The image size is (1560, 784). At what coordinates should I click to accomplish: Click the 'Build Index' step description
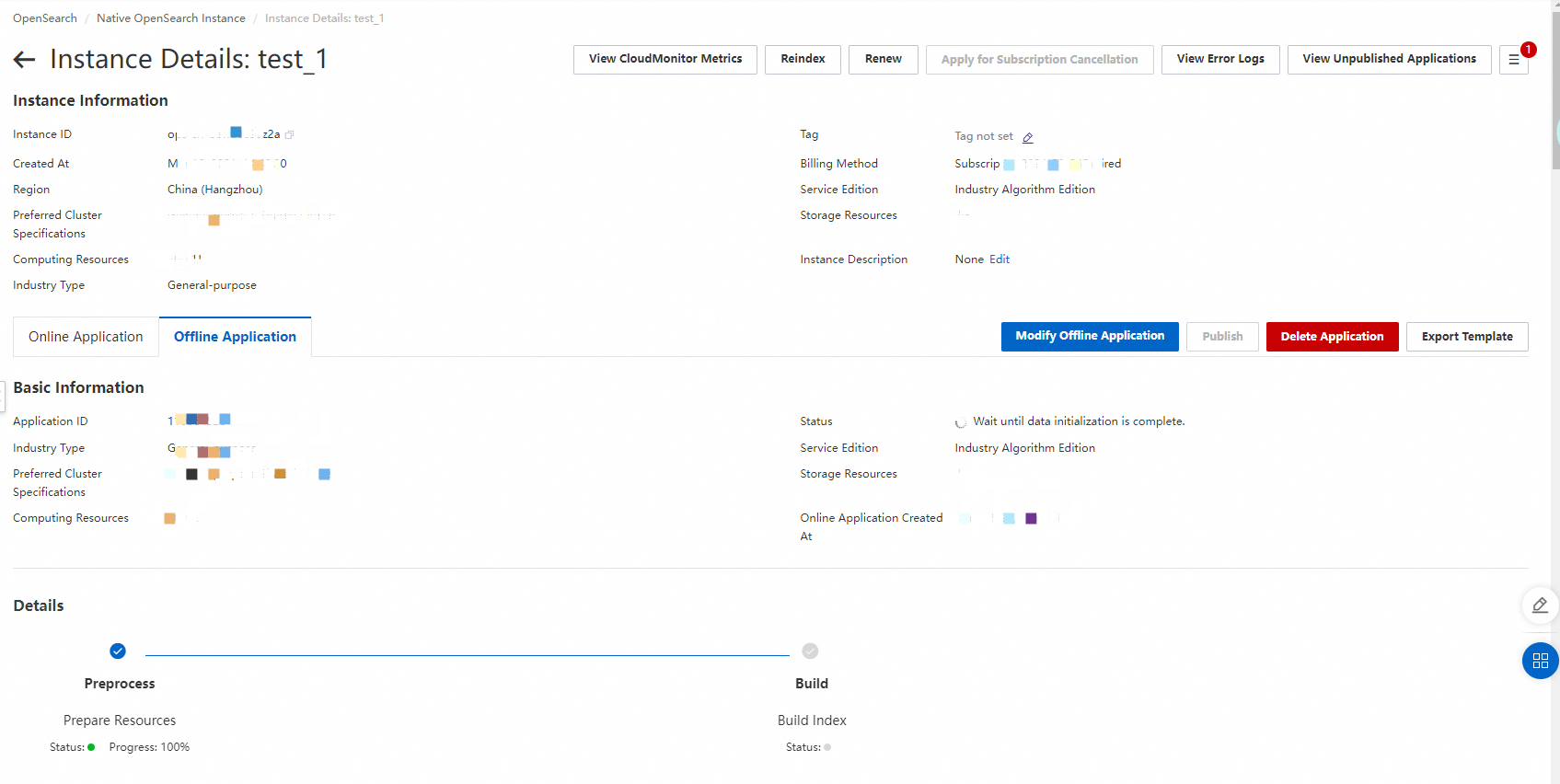click(812, 721)
